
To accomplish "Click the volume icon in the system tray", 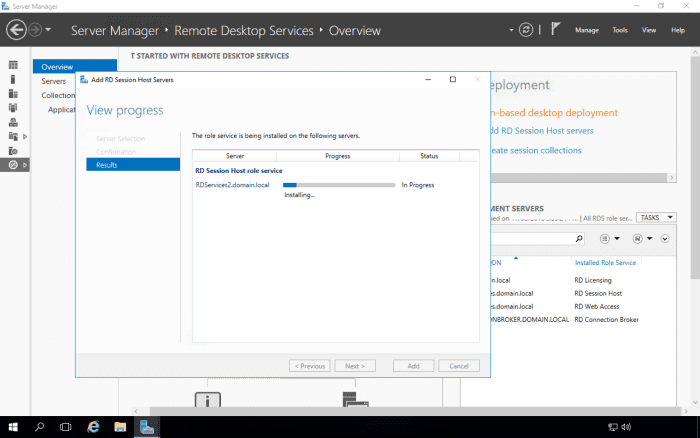I will click(626, 427).
